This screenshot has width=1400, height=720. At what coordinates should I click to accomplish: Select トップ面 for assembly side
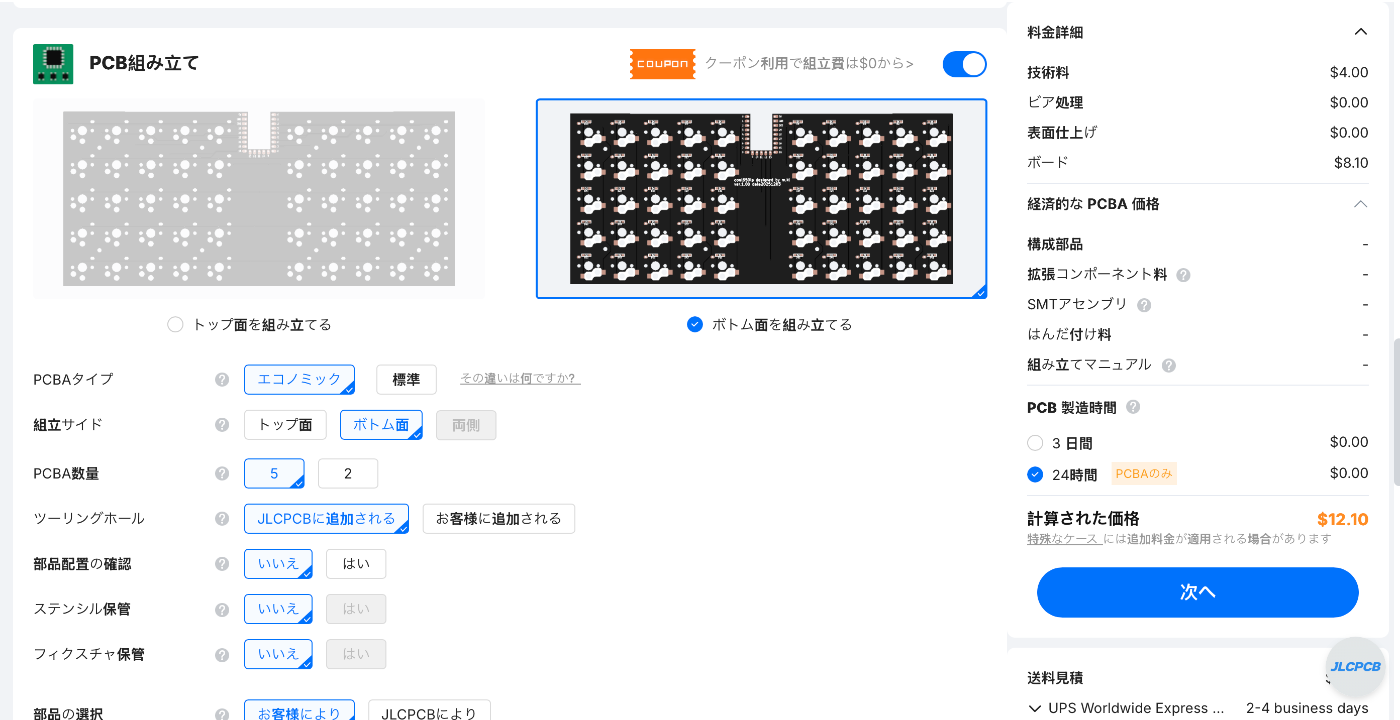click(x=285, y=425)
